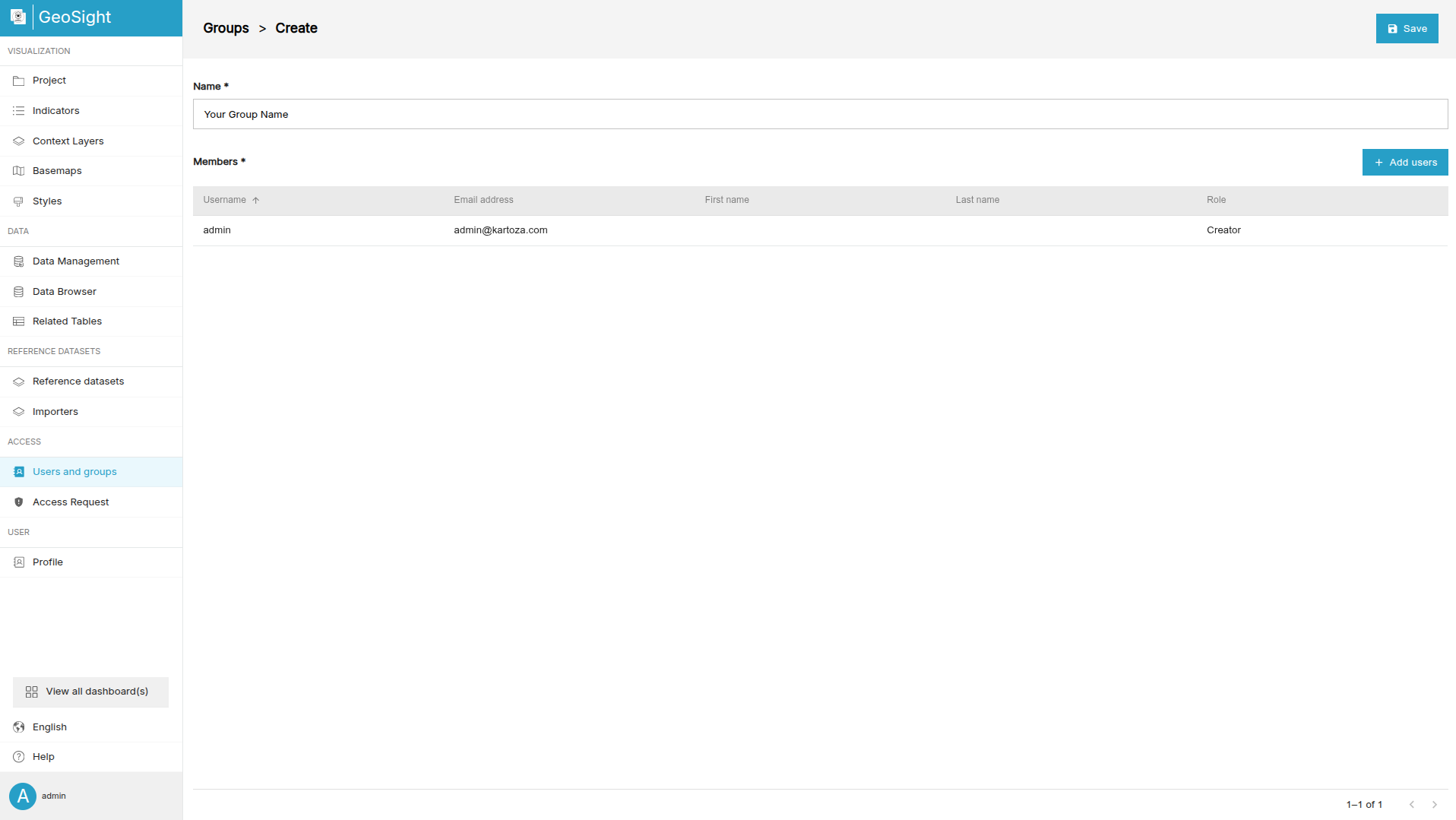1456x820 pixels.
Task: Open the English language selector
Action: pos(91,727)
